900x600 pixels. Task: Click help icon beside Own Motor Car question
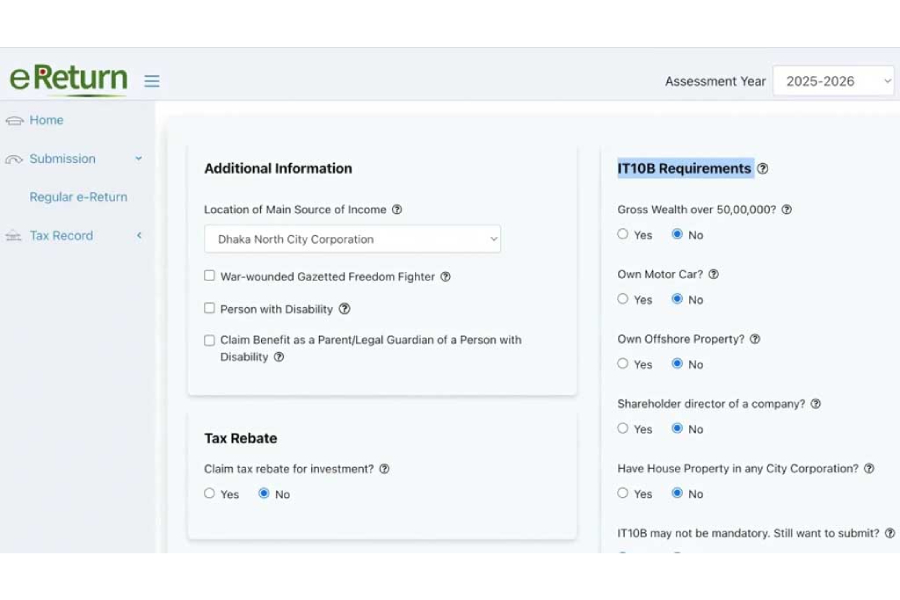tap(713, 274)
